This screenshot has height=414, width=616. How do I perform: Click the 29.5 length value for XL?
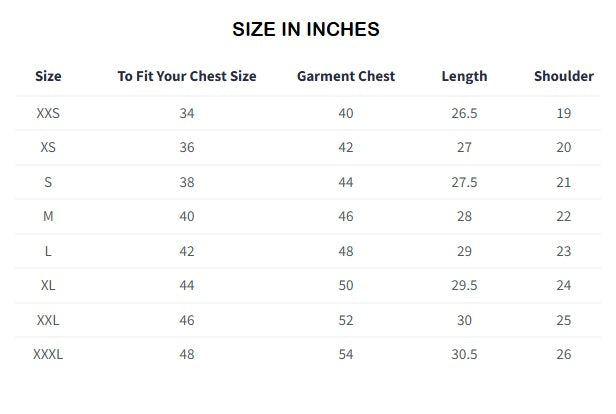(464, 285)
